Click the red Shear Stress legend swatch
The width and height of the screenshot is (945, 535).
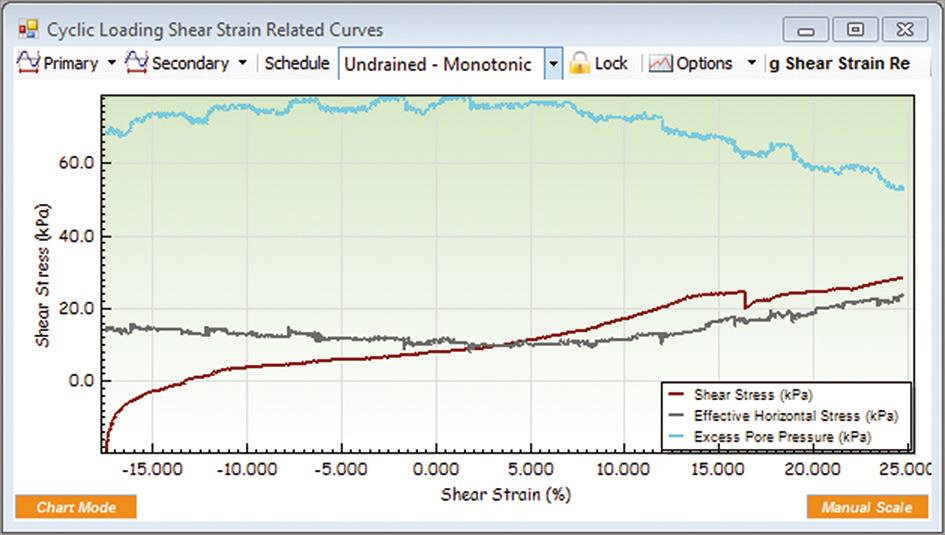(679, 395)
